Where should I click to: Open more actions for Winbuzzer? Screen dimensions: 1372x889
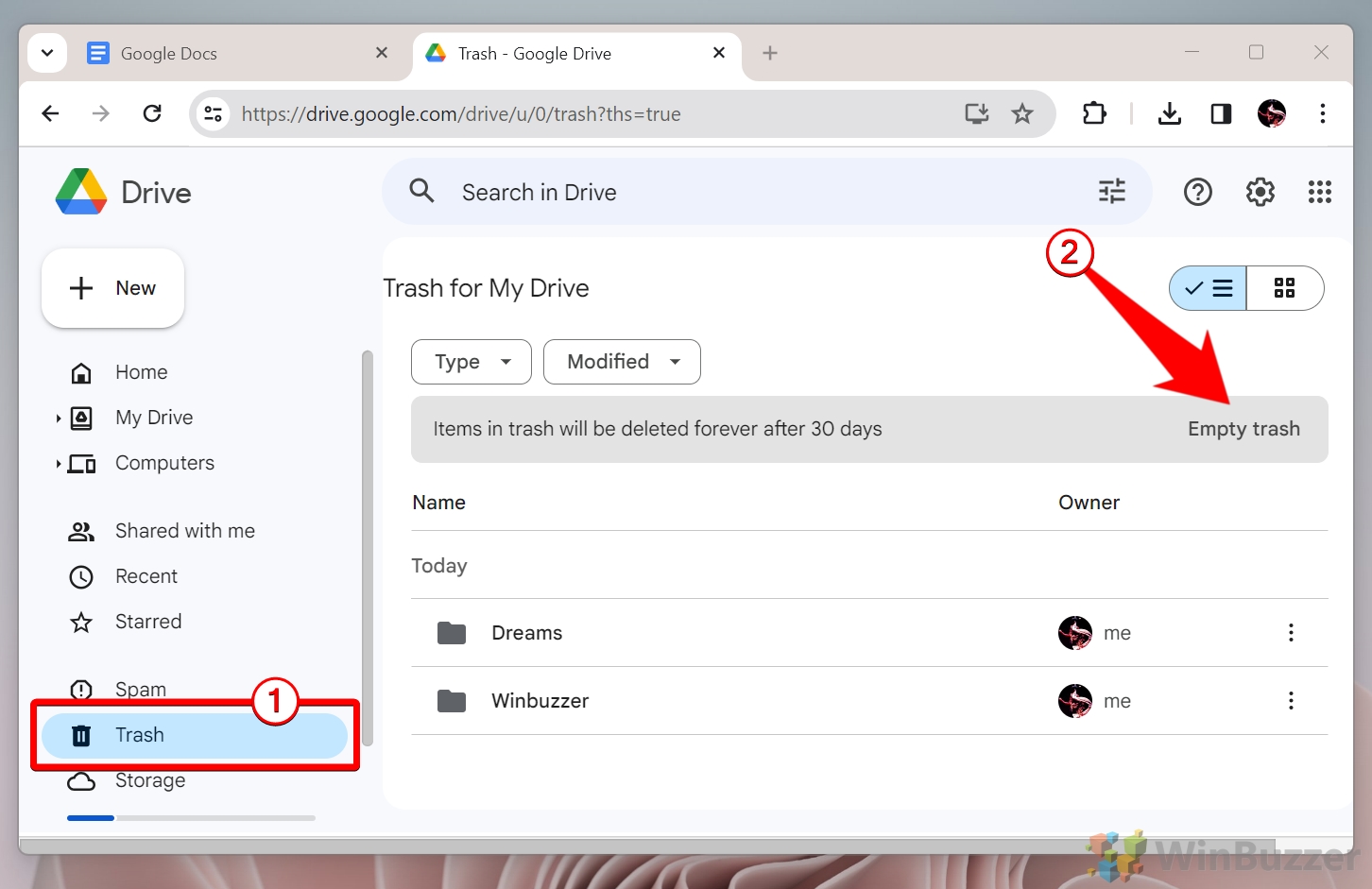(1291, 701)
